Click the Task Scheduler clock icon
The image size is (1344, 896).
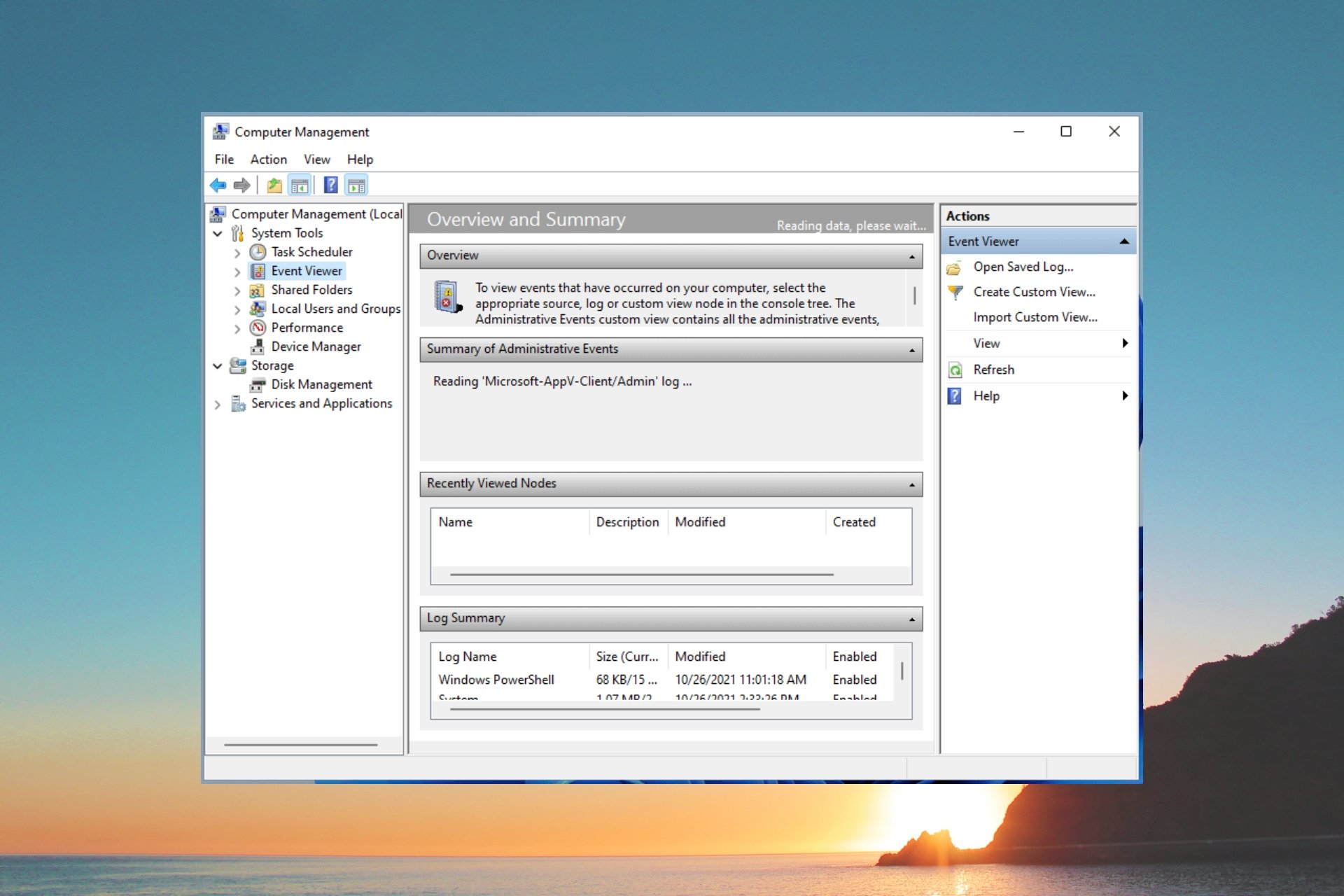coord(258,252)
